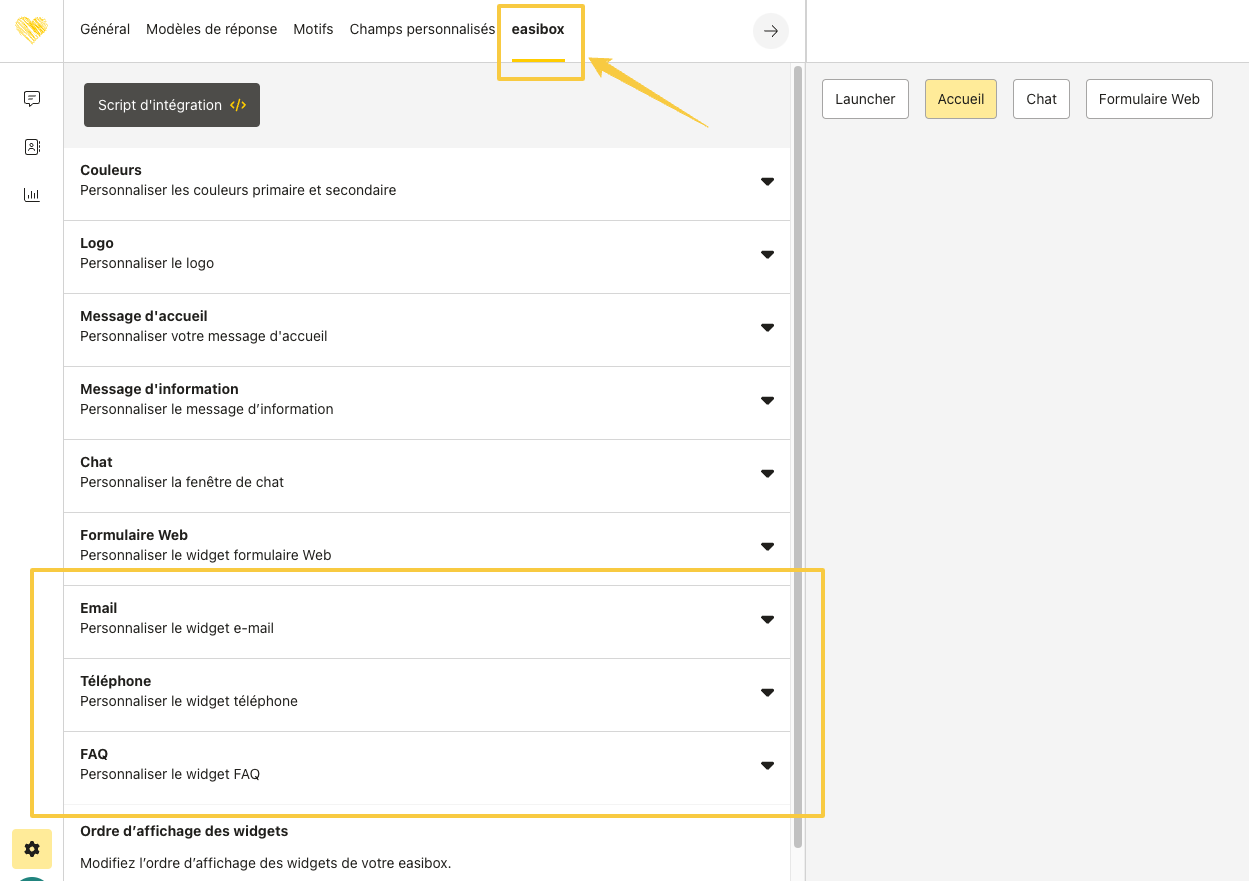The image size is (1249, 881).
Task: Click the settings gear icon
Action: pos(32,849)
